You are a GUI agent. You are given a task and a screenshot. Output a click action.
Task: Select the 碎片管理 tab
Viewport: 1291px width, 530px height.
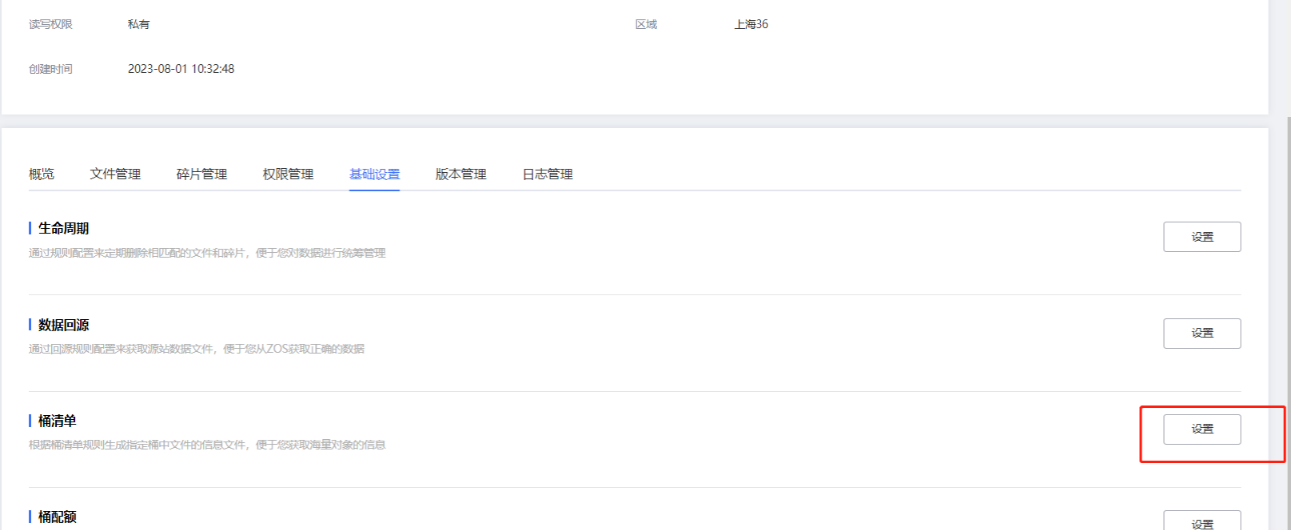[202, 174]
